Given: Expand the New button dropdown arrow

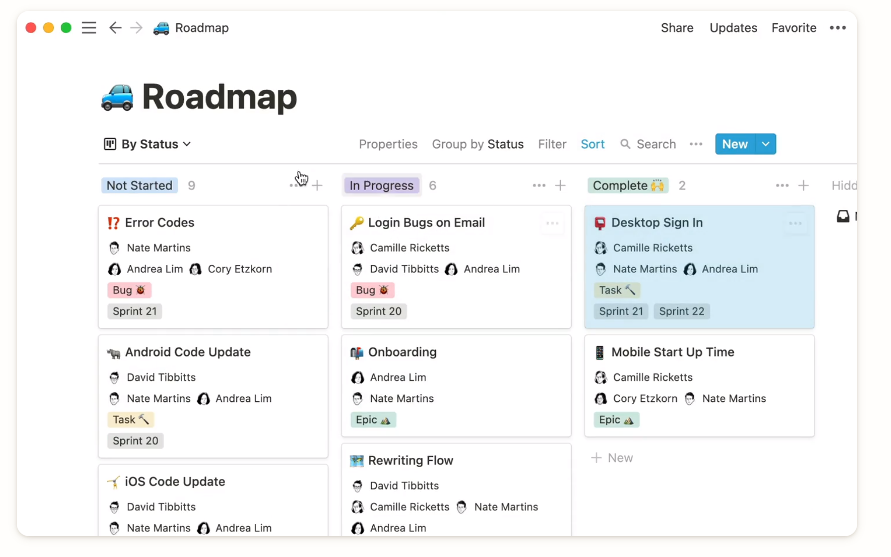Looking at the screenshot, I should pyautogui.click(x=766, y=144).
